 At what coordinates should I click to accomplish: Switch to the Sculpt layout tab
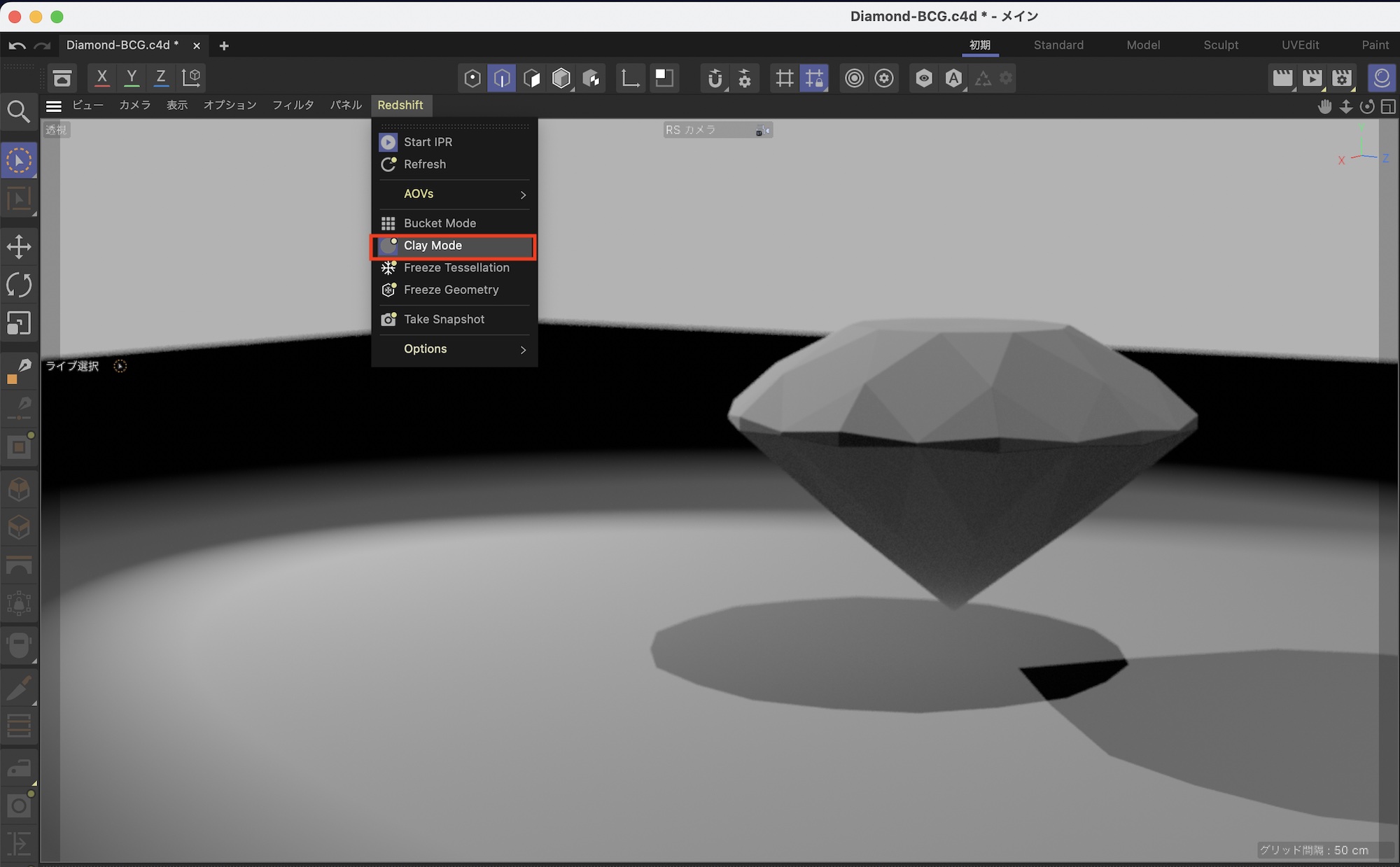click(x=1220, y=45)
